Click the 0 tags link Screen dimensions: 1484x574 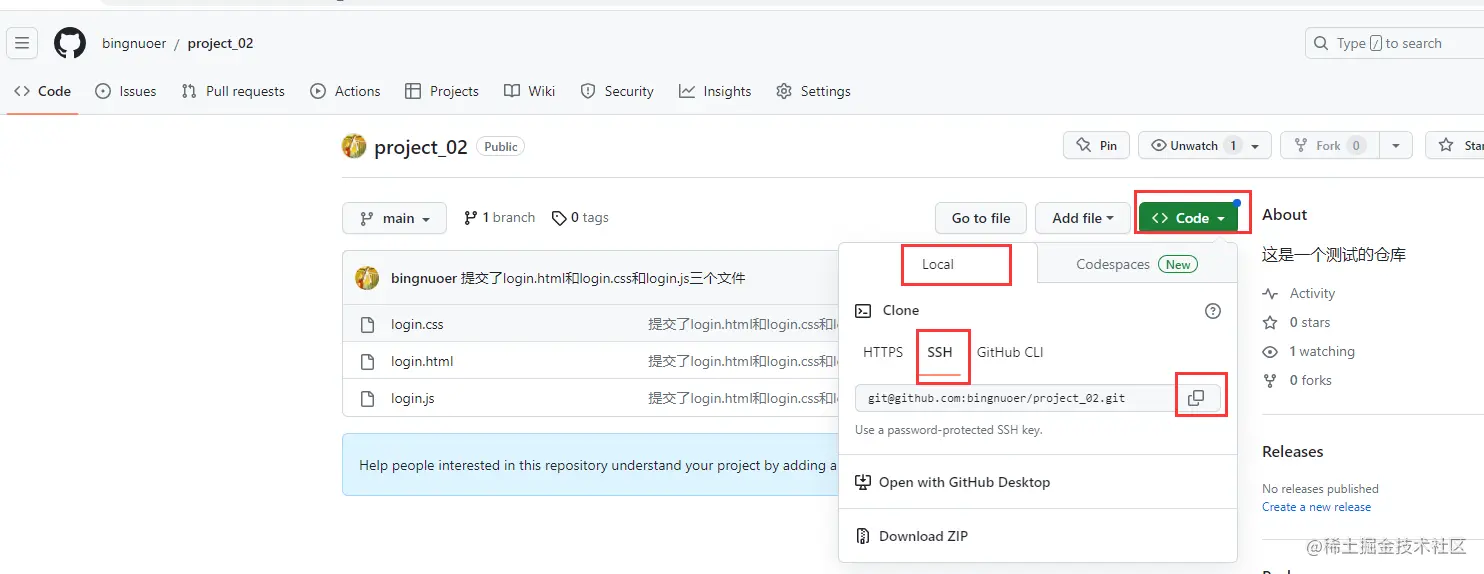tap(580, 218)
